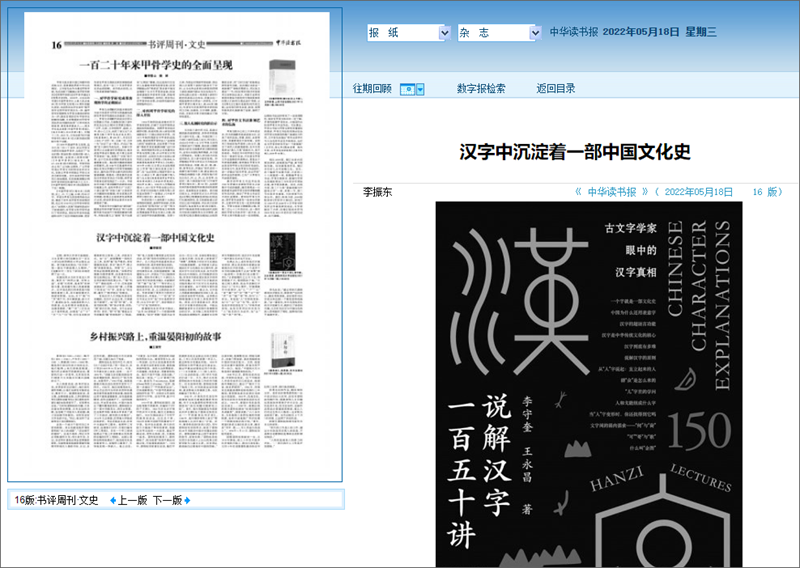Open article 一百二十年来甲骨学史的全面呈现 on page image
Screen dimensions: 800x568
(x=156, y=65)
